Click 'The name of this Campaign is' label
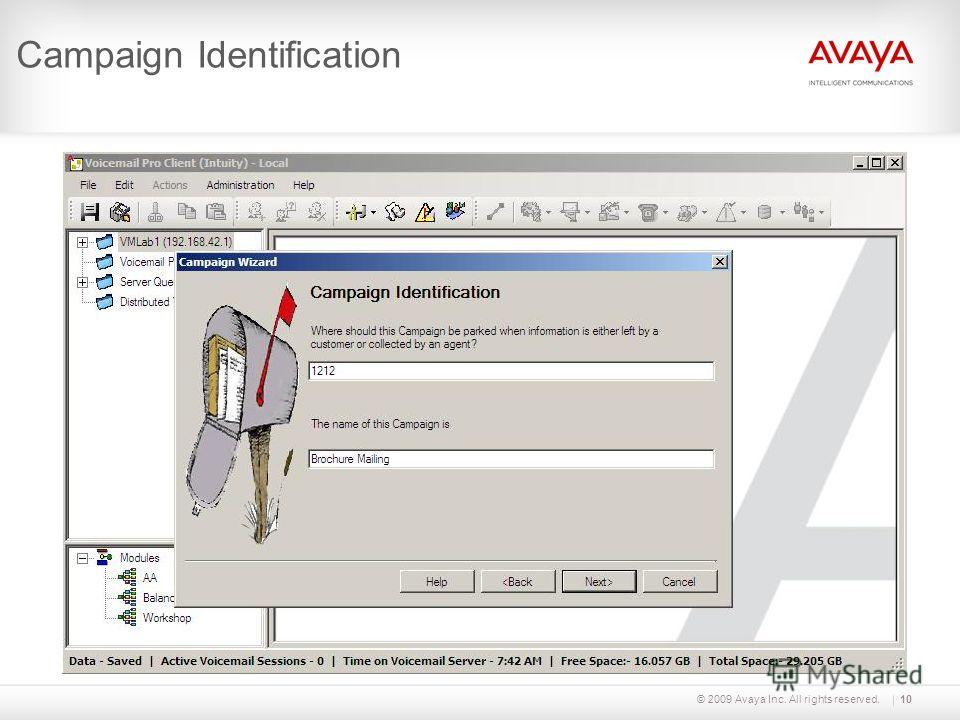 pyautogui.click(x=380, y=424)
